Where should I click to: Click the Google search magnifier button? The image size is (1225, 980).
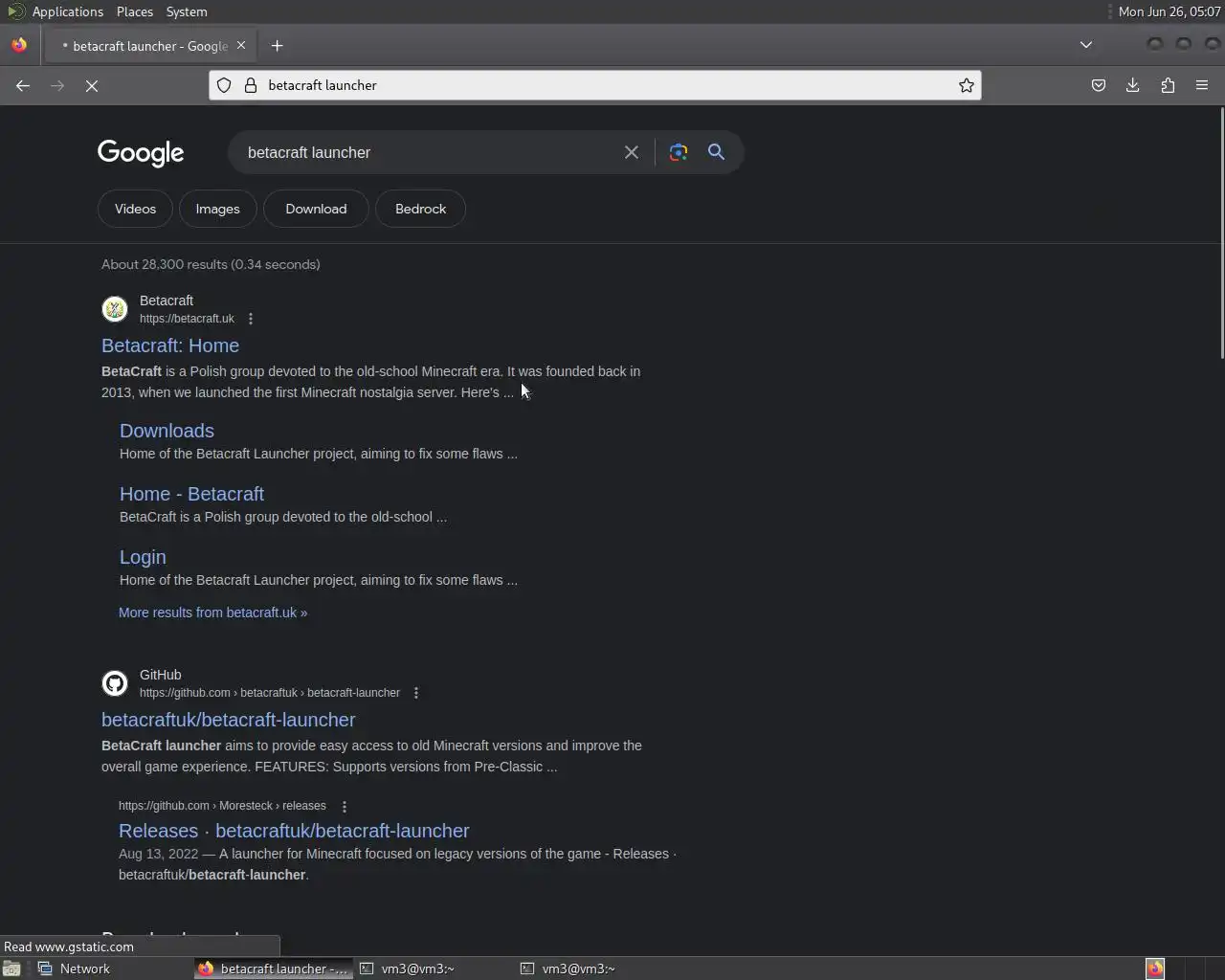click(716, 152)
